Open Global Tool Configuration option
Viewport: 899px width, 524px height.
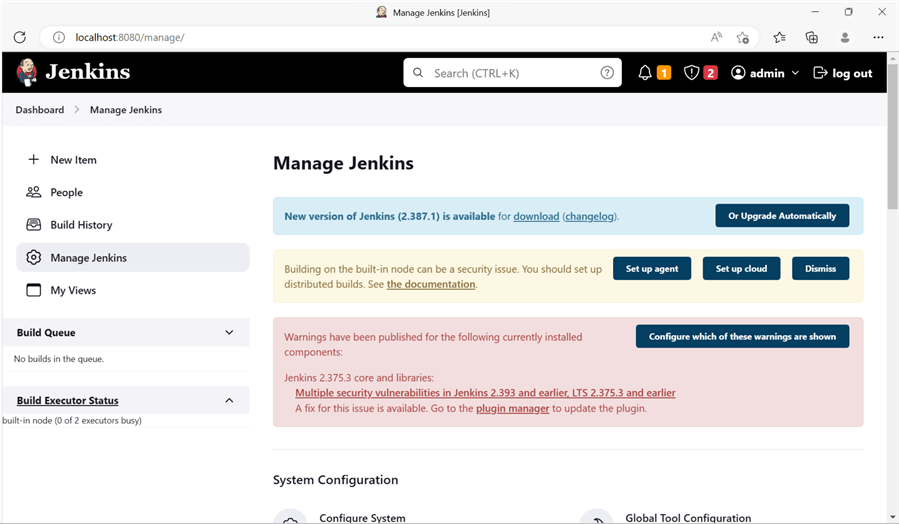click(x=688, y=518)
